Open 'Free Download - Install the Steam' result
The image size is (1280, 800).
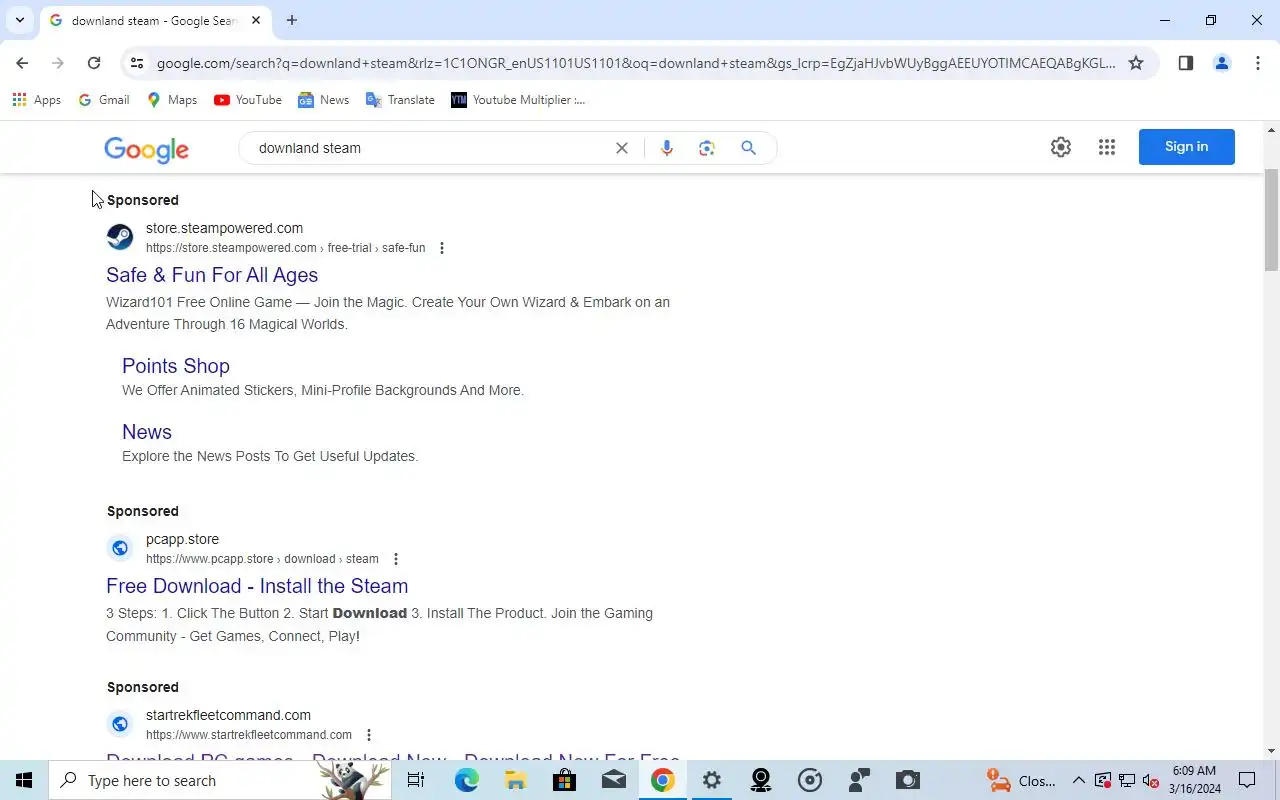257,586
